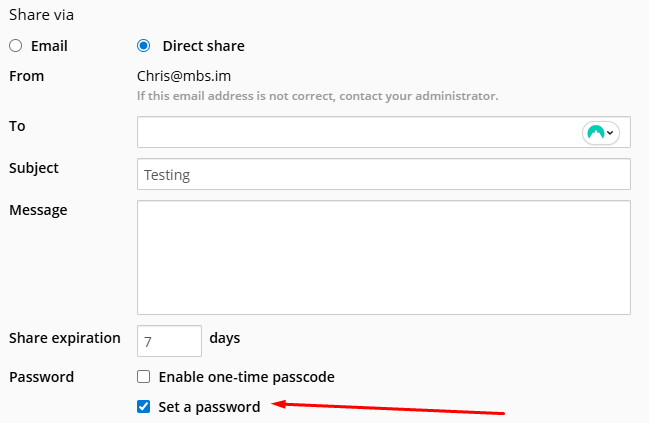Viewport: 649px width, 423px height.
Task: Click the "Set a password" label text
Action: pos(209,407)
